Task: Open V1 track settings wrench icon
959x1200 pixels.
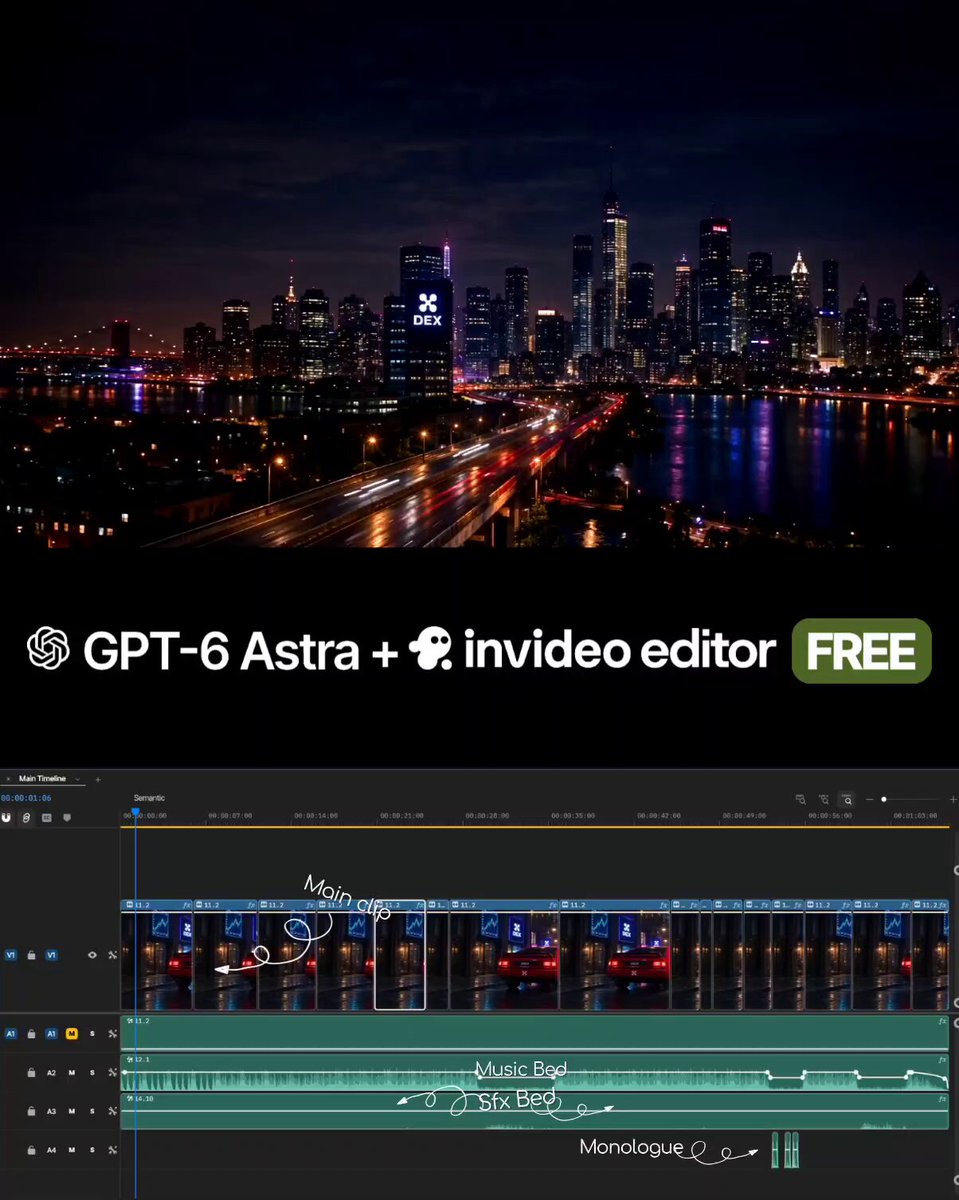Action: 112,955
